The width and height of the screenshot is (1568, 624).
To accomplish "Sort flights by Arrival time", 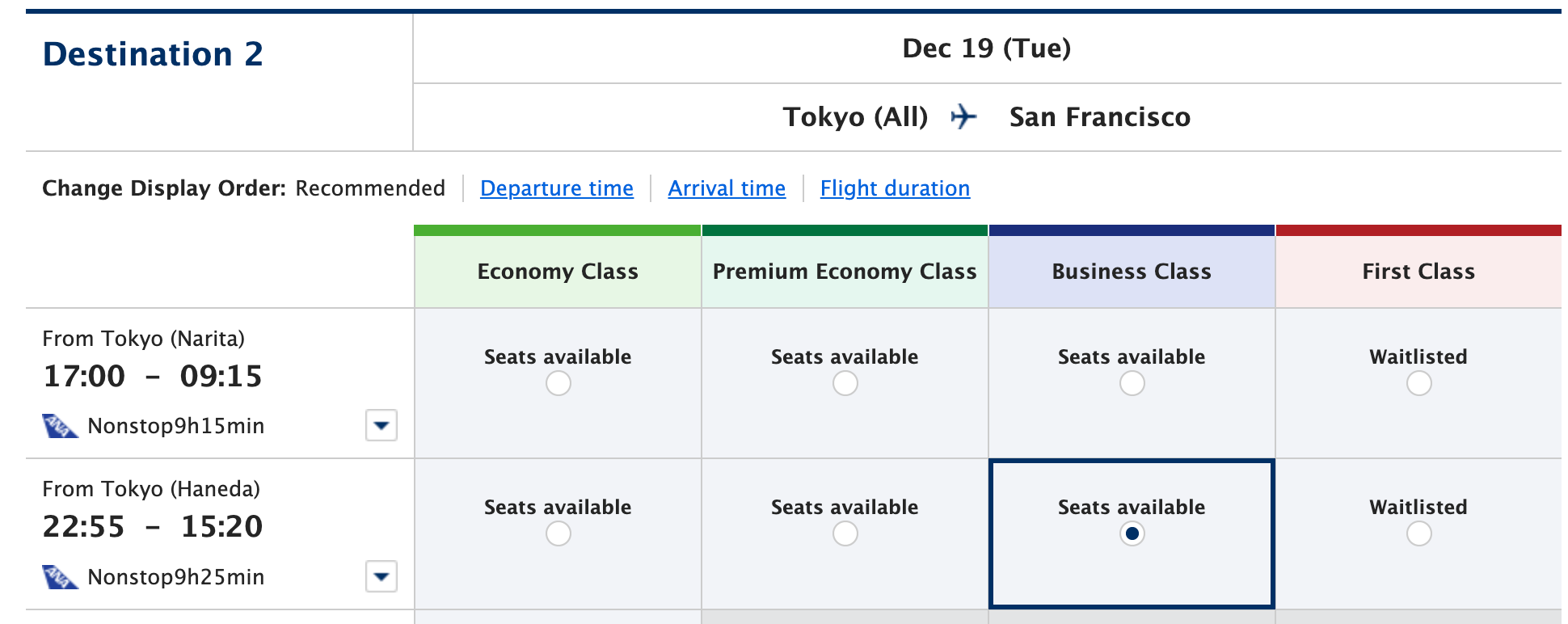I will [727, 188].
